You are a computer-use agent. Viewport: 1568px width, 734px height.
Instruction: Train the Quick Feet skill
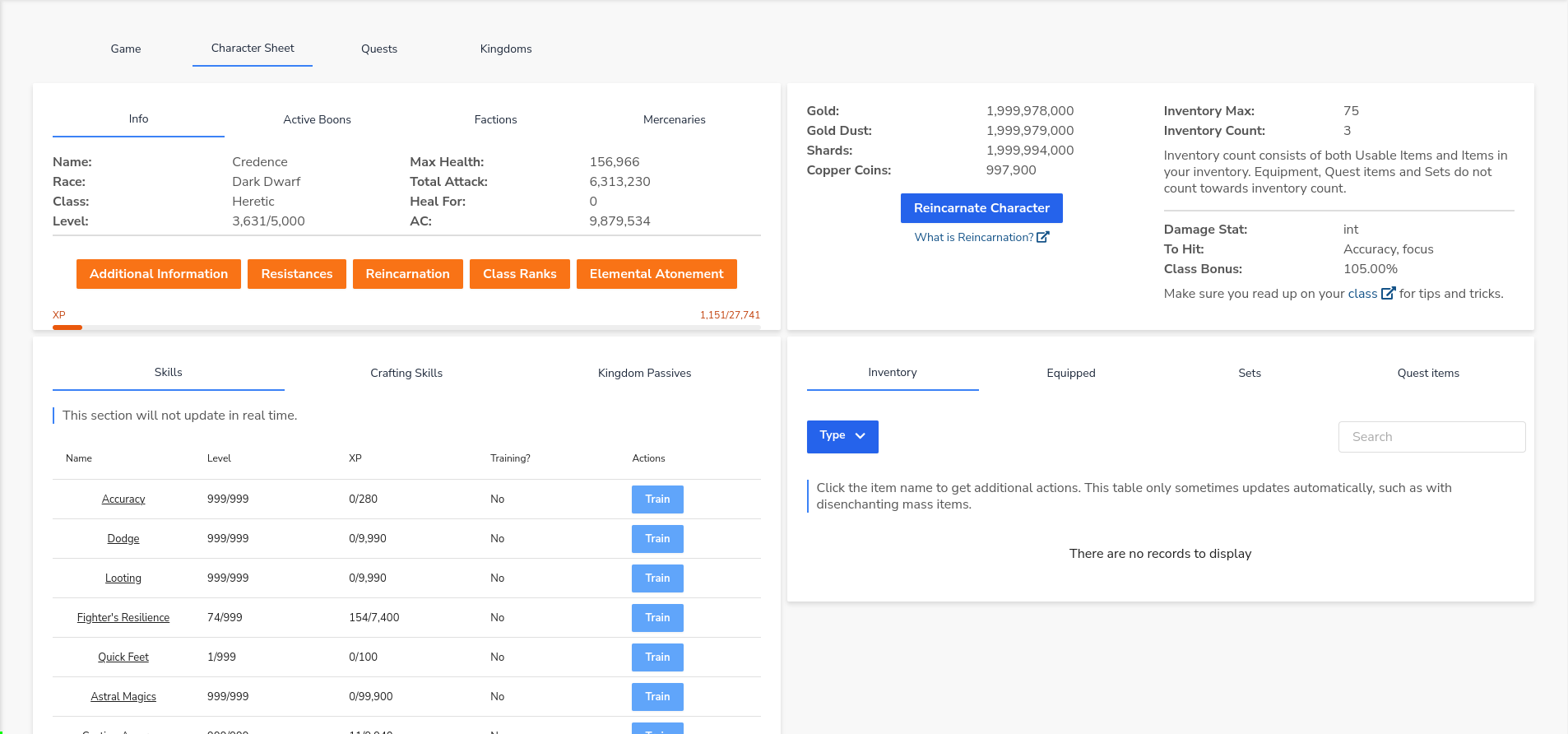click(656, 657)
